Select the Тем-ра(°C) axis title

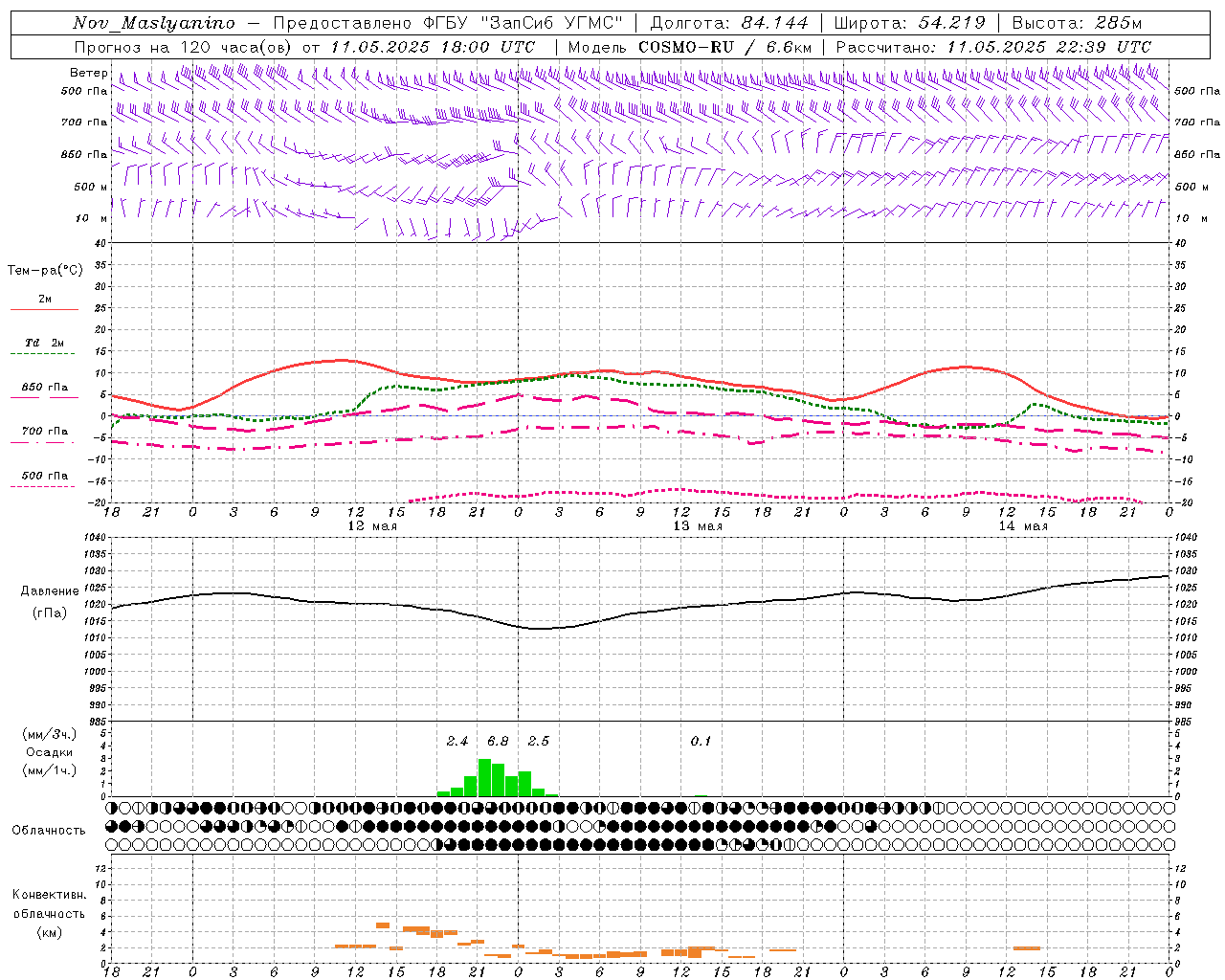point(45,271)
